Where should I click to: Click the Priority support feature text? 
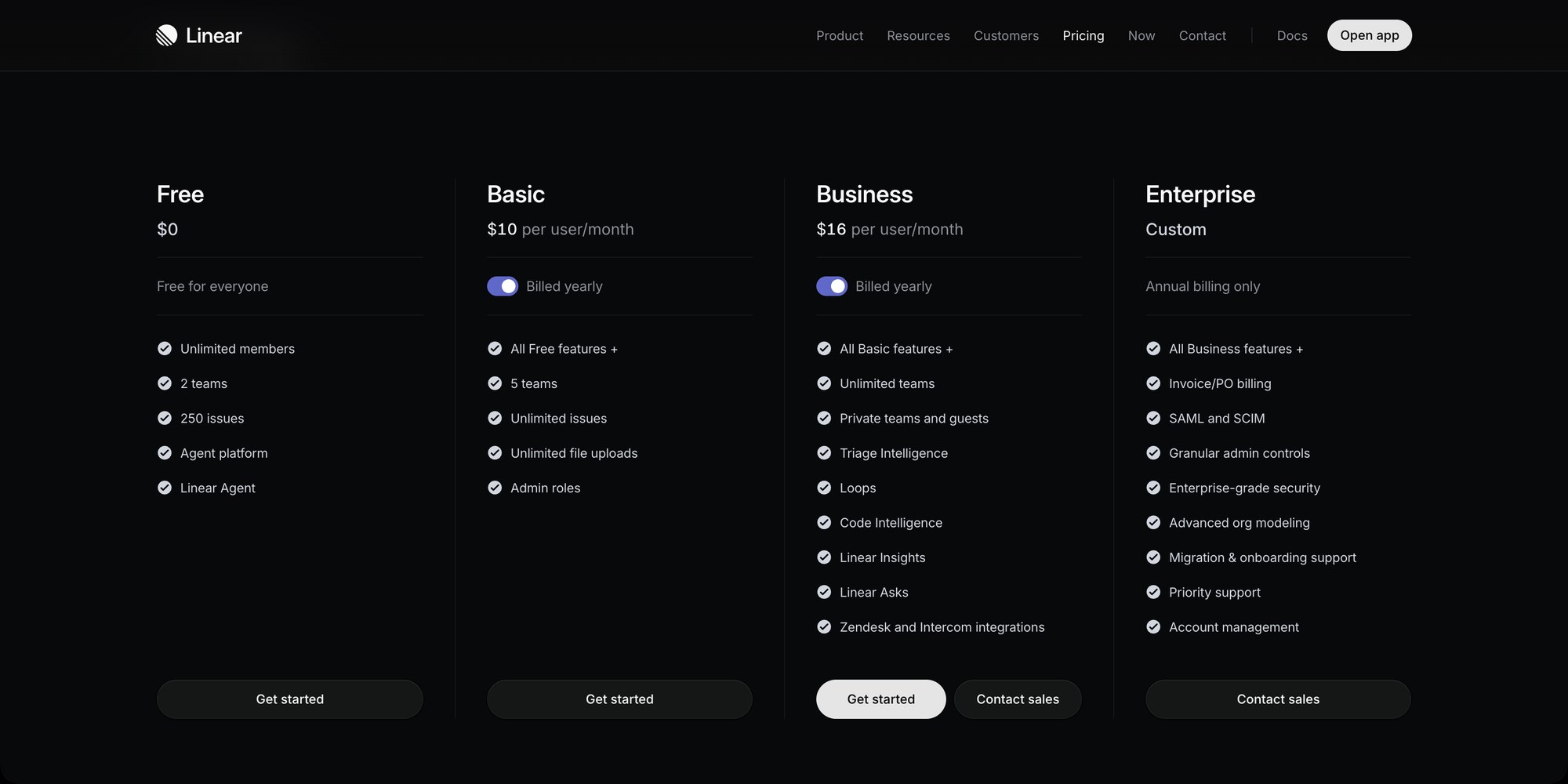click(1214, 593)
